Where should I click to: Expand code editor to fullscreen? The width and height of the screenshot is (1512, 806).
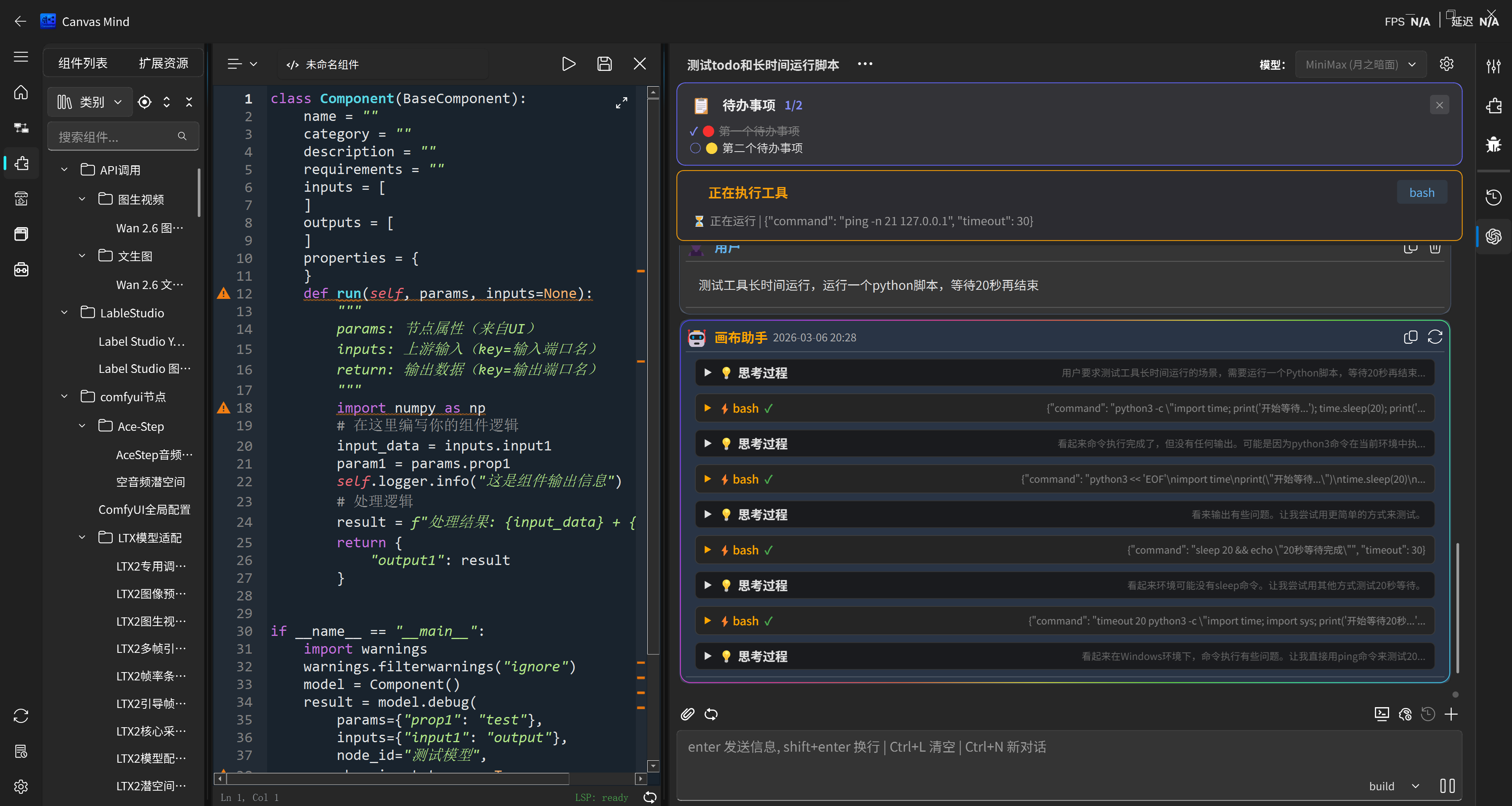pyautogui.click(x=621, y=103)
